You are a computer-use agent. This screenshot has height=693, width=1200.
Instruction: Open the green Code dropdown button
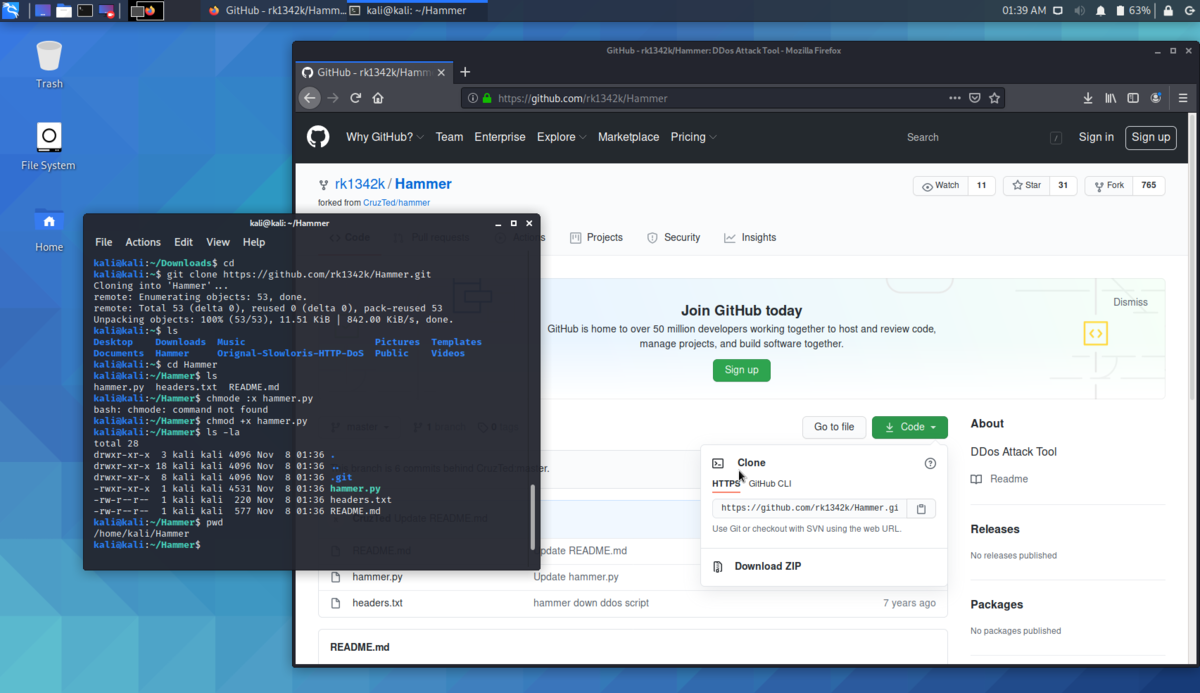(910, 427)
